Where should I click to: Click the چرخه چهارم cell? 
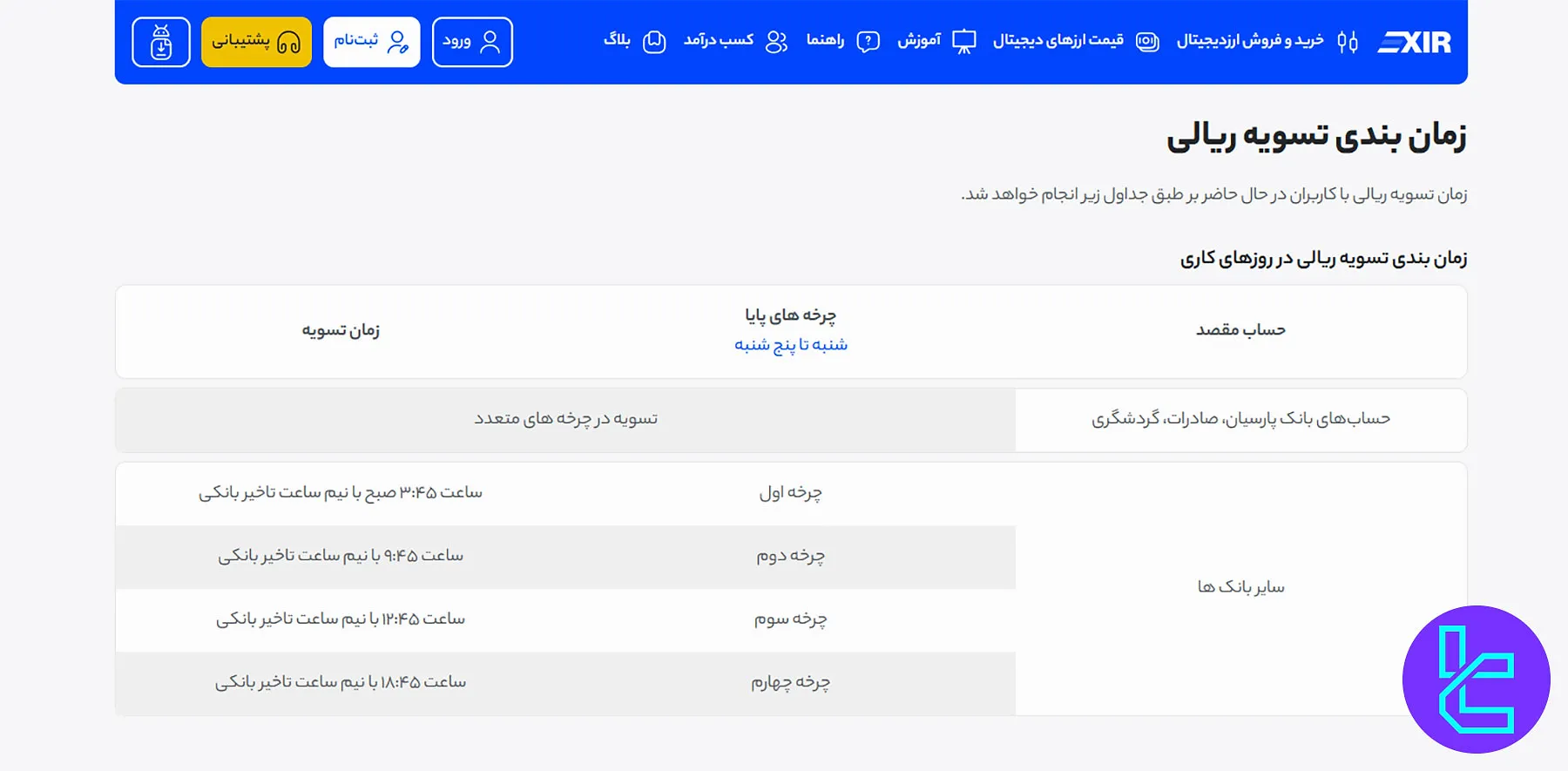tap(791, 683)
